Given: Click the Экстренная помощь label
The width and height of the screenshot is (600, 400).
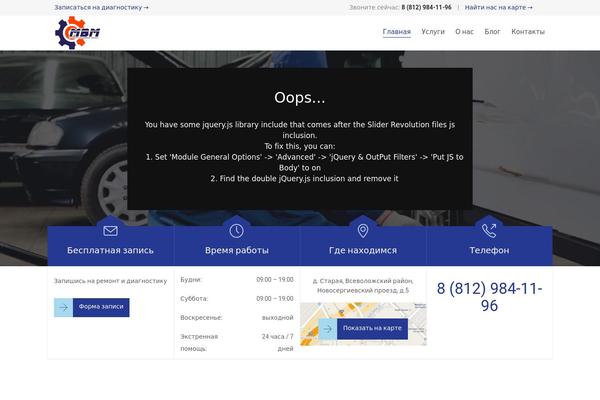Looking at the screenshot, I should pyautogui.click(x=199, y=343).
